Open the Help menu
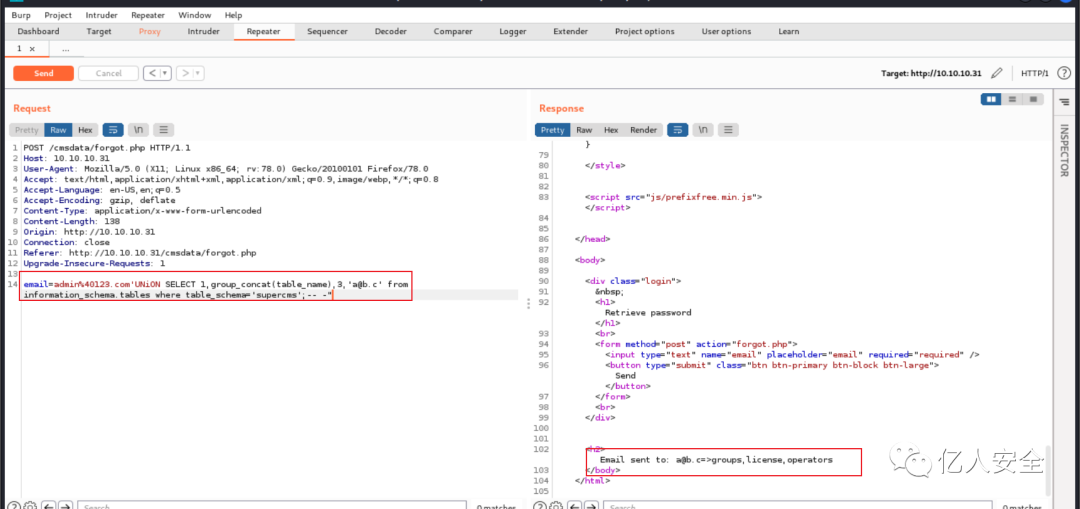Screen dimensions: 1080x509 233,15
